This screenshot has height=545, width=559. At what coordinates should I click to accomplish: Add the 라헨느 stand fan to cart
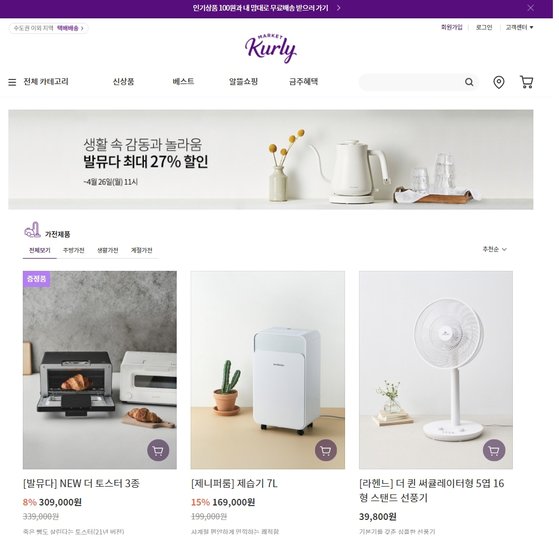(494, 451)
